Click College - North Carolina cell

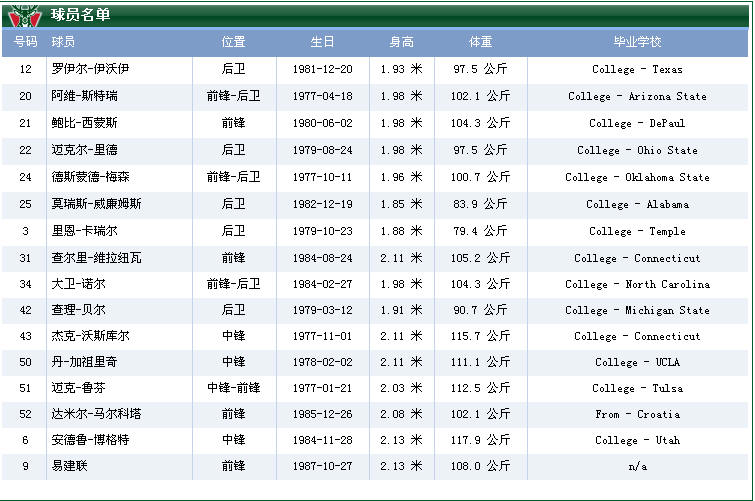[x=638, y=284]
